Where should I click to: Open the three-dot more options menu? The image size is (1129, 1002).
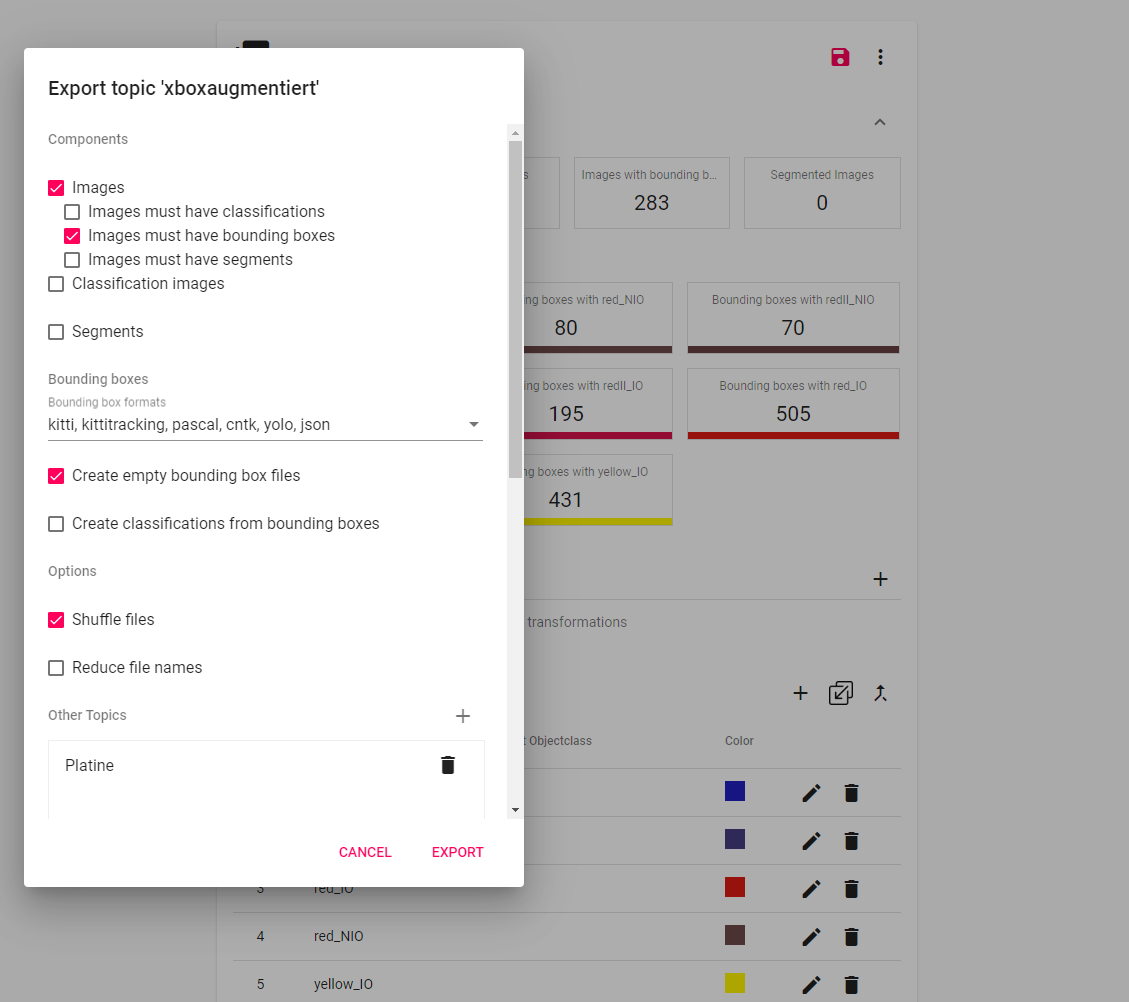[x=880, y=57]
